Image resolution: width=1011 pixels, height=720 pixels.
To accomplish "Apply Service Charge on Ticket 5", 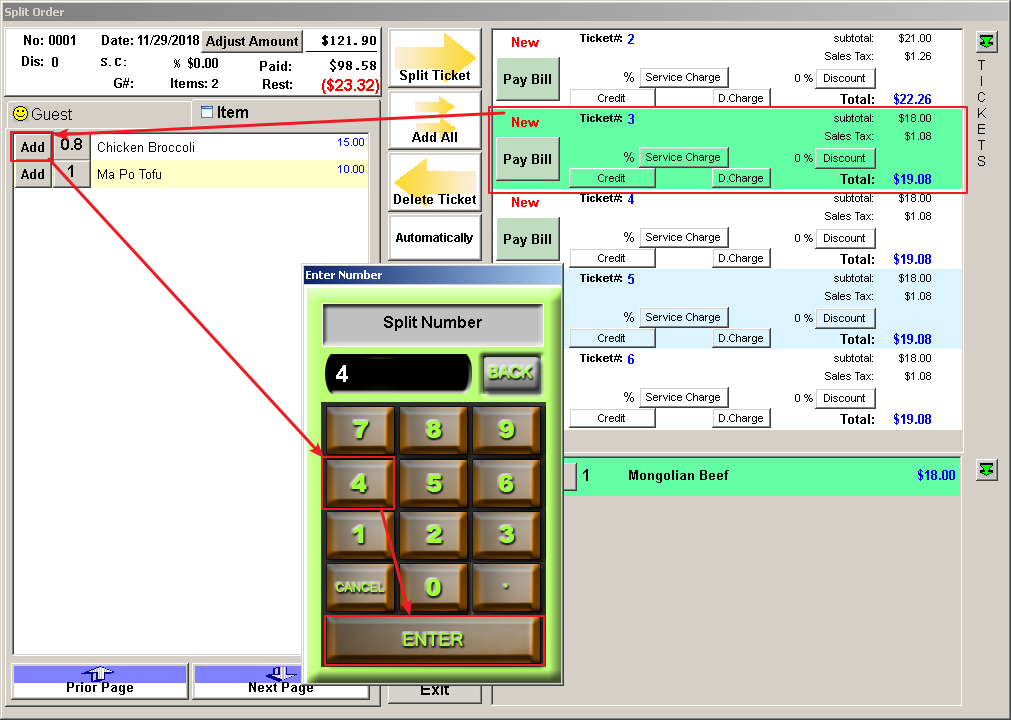I will (683, 317).
